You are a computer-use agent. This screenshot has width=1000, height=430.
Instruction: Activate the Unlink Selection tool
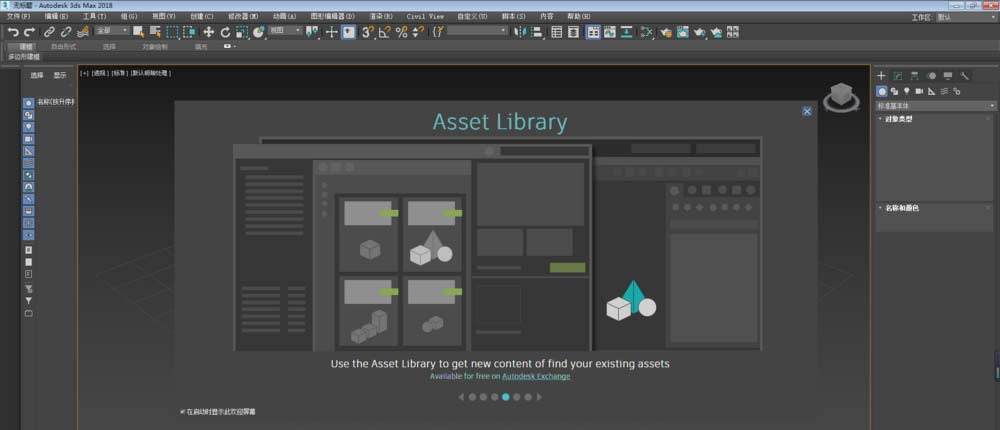click(x=66, y=32)
